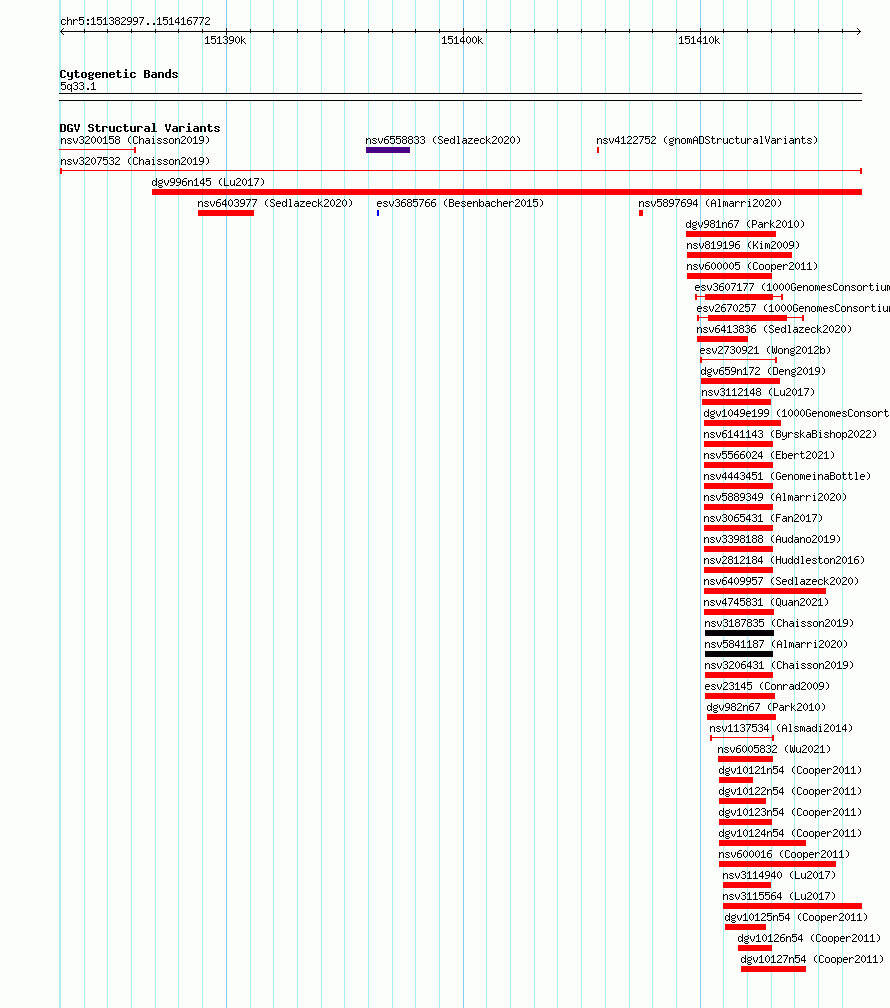Click dgv982n67 (Park2010) label
Image resolution: width=890 pixels, height=1008 pixels.
766,707
